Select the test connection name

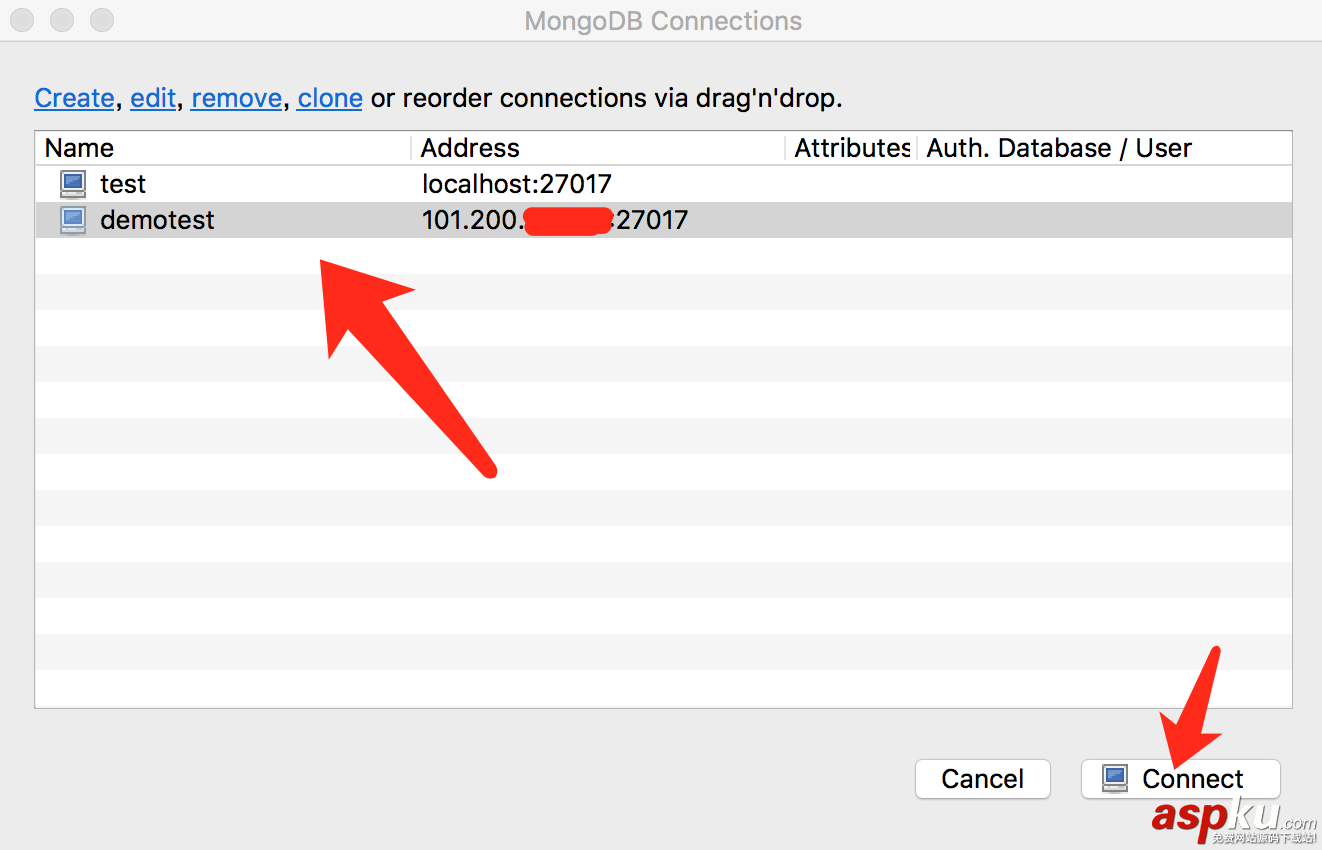(123, 184)
